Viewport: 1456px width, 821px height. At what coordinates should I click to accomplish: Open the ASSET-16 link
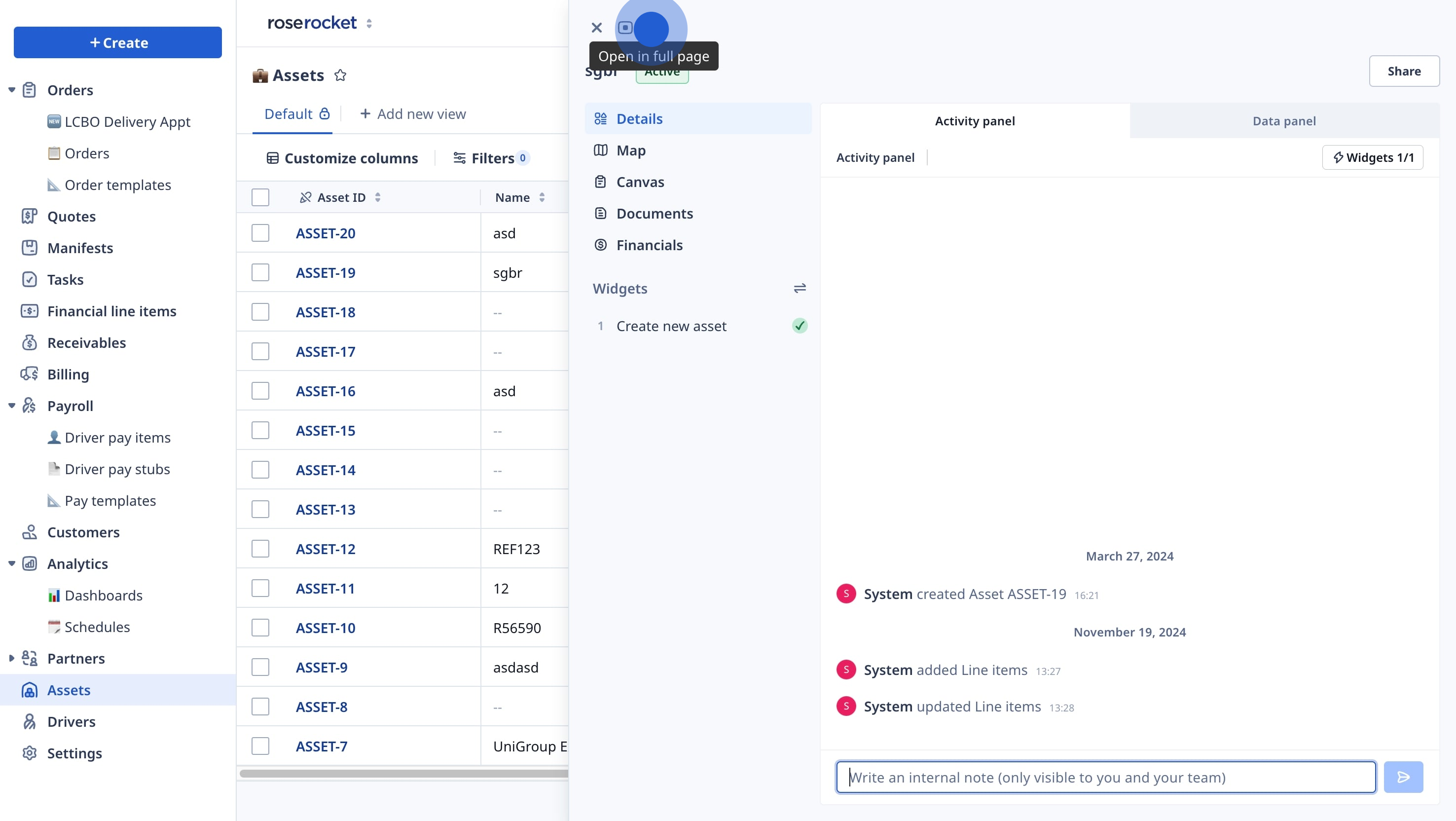[x=325, y=391]
